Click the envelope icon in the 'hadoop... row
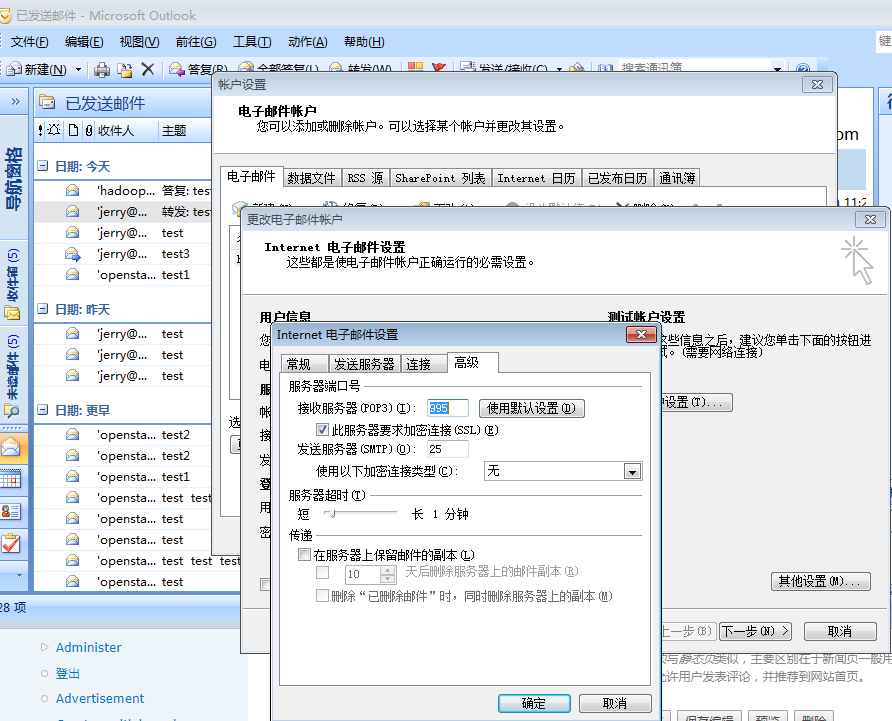 tap(72, 191)
